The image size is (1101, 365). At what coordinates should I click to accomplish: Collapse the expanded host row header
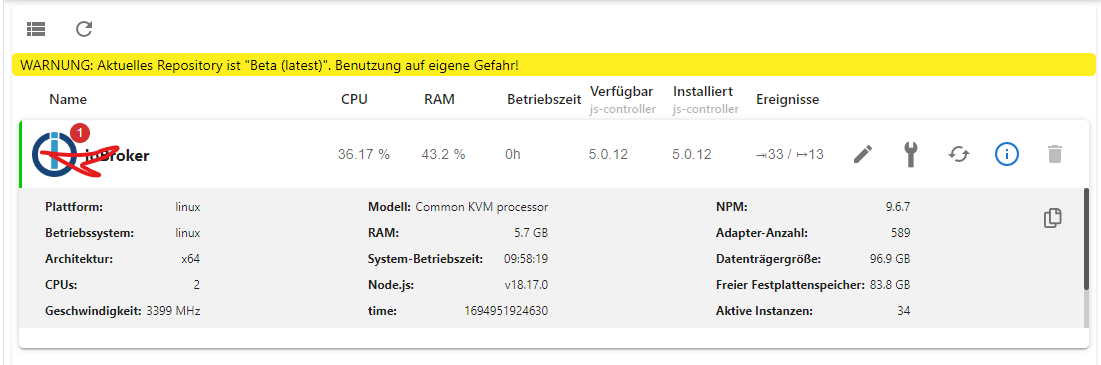pyautogui.click(x=553, y=154)
